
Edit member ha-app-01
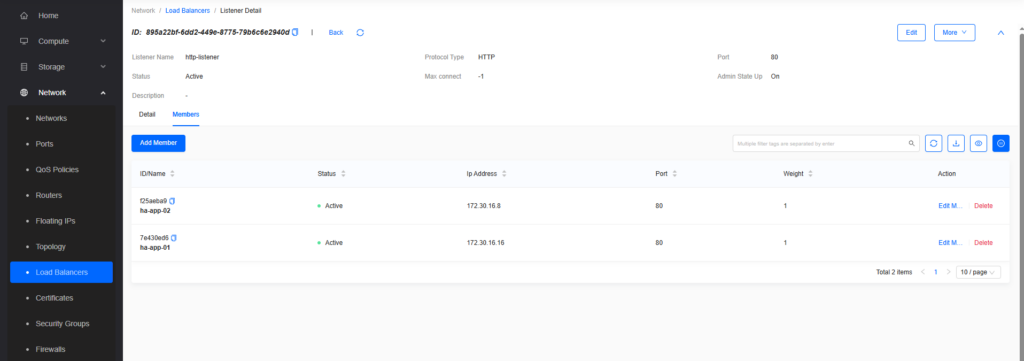point(951,242)
